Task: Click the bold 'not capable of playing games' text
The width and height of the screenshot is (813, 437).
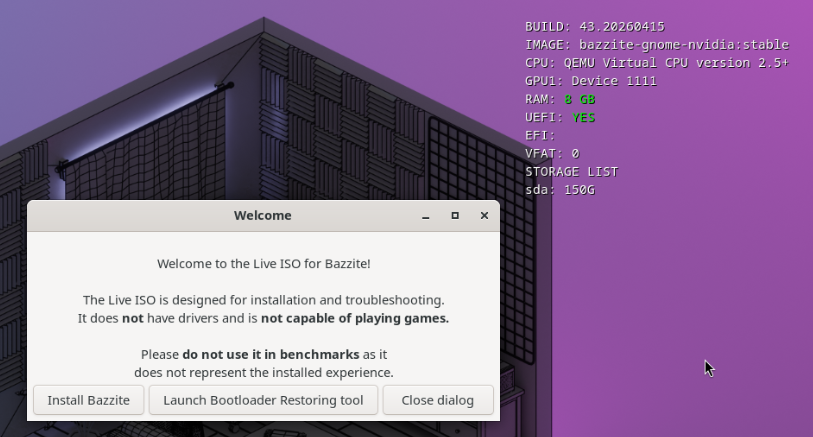Action: point(355,318)
